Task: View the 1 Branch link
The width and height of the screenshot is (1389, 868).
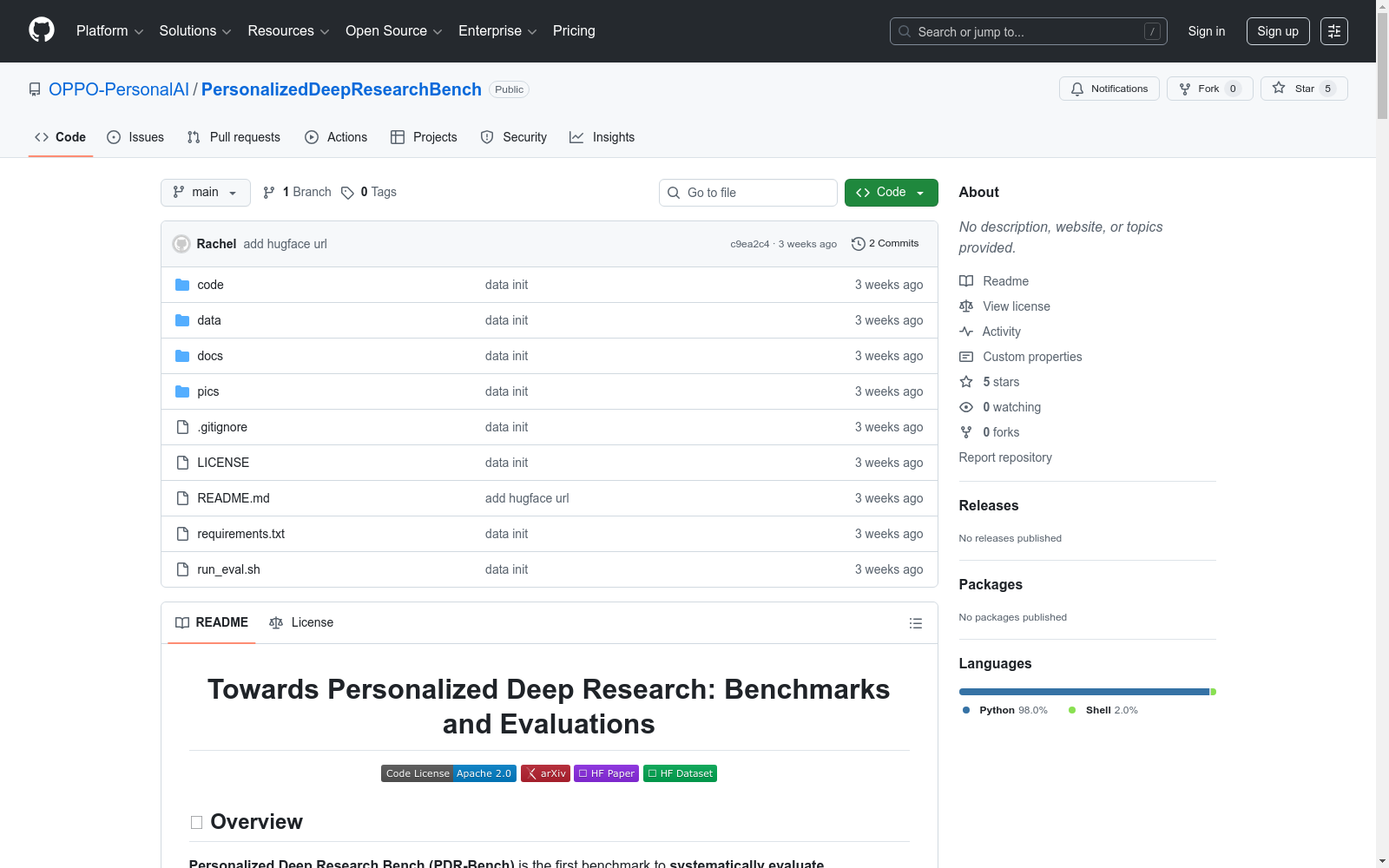Action: pos(297,192)
